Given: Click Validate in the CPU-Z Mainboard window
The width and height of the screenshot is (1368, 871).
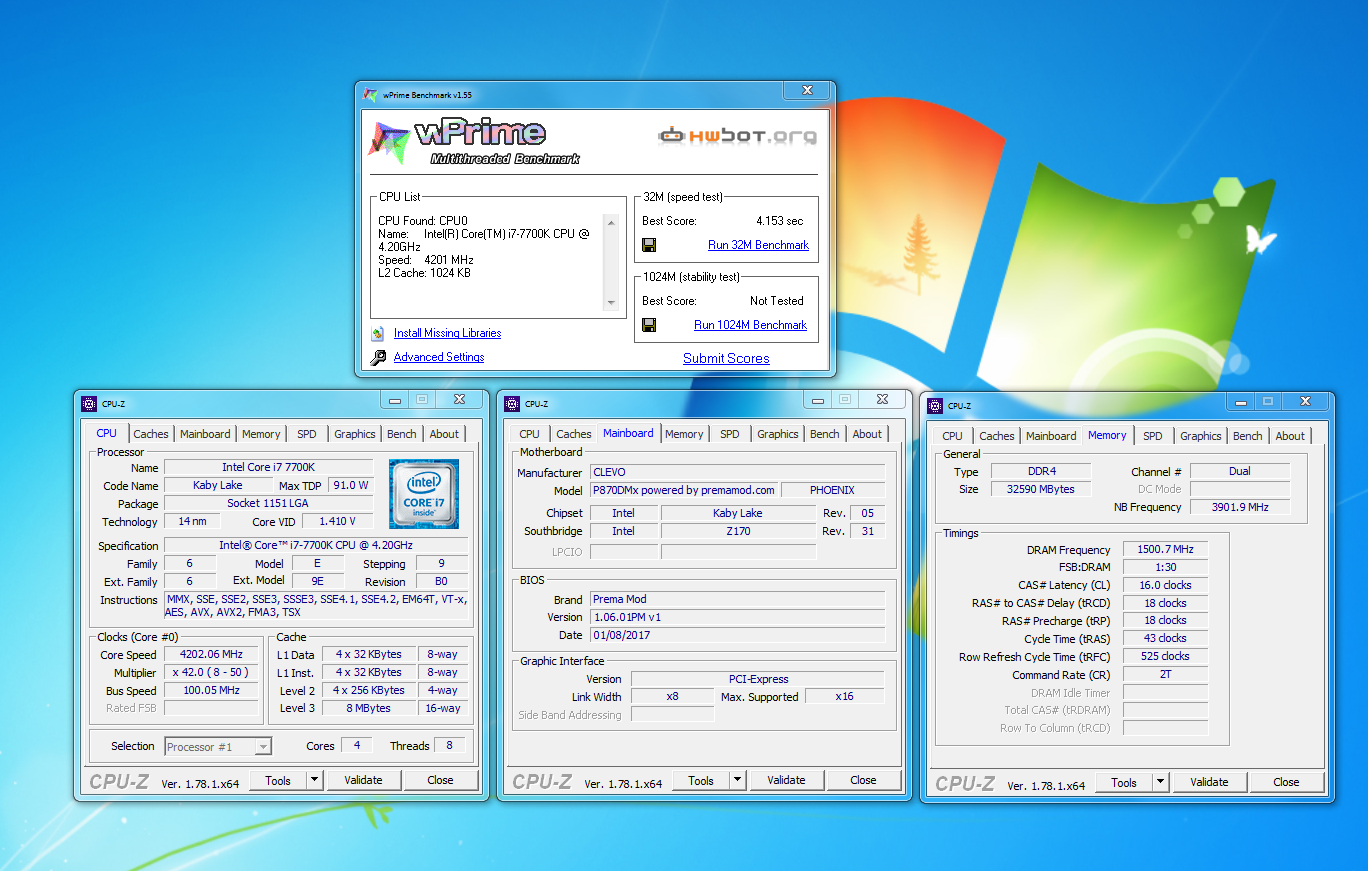Looking at the screenshot, I should (786, 780).
